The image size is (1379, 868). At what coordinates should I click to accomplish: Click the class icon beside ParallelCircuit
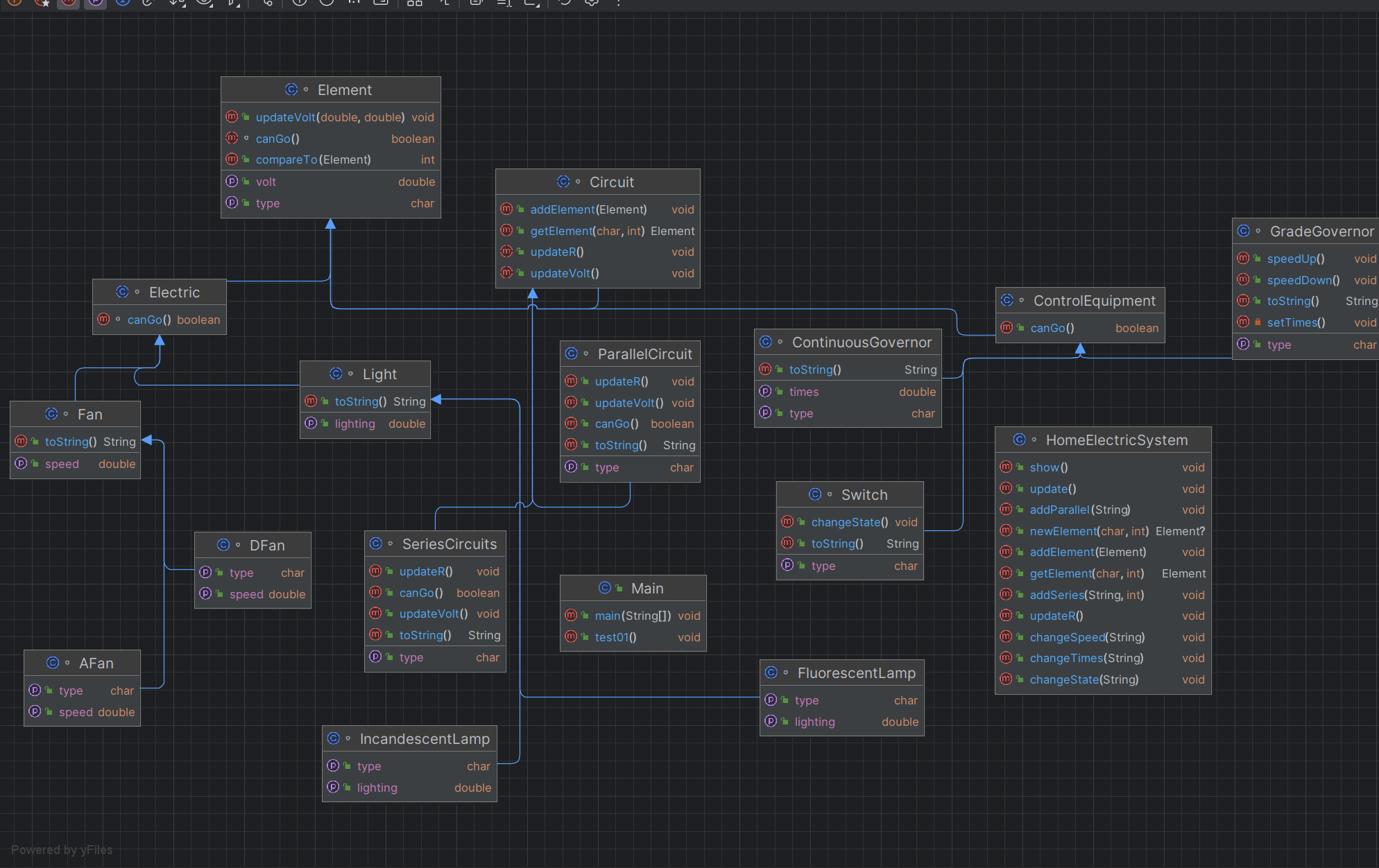pyautogui.click(x=572, y=354)
